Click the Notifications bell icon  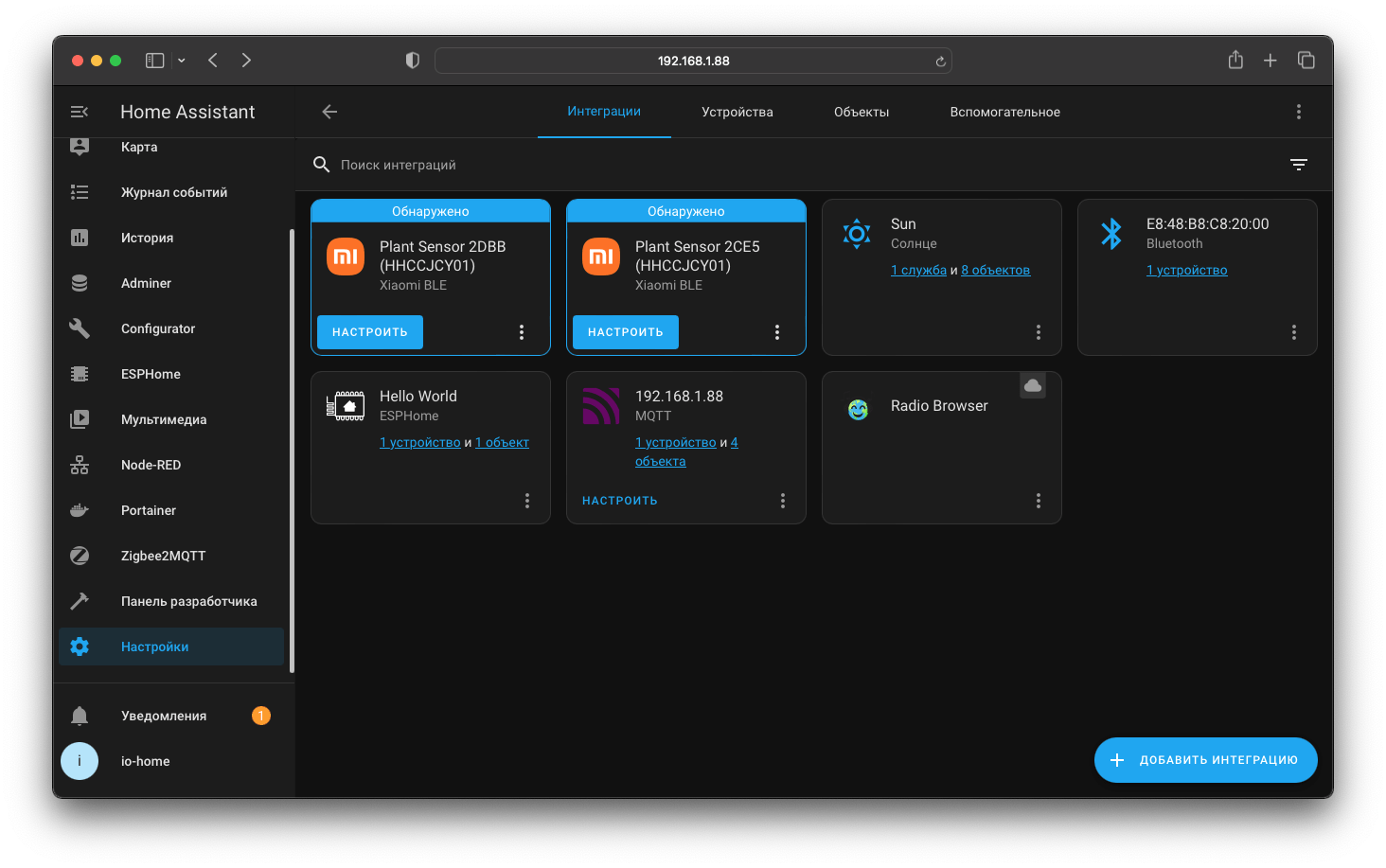[x=80, y=716]
